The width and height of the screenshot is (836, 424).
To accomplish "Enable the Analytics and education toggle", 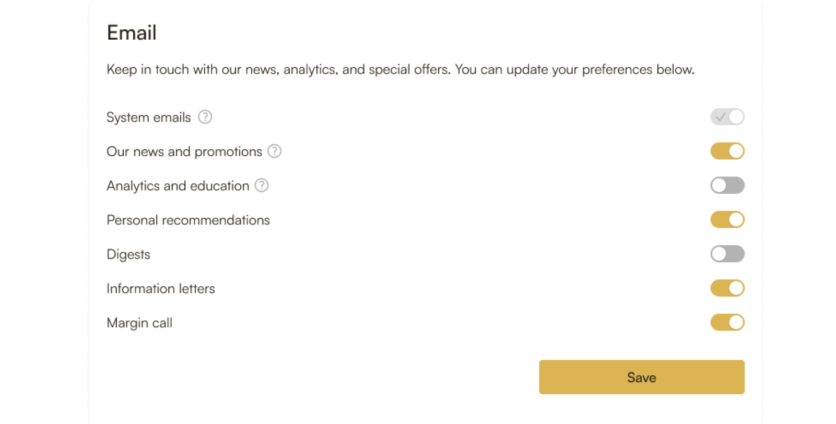I will click(727, 186).
